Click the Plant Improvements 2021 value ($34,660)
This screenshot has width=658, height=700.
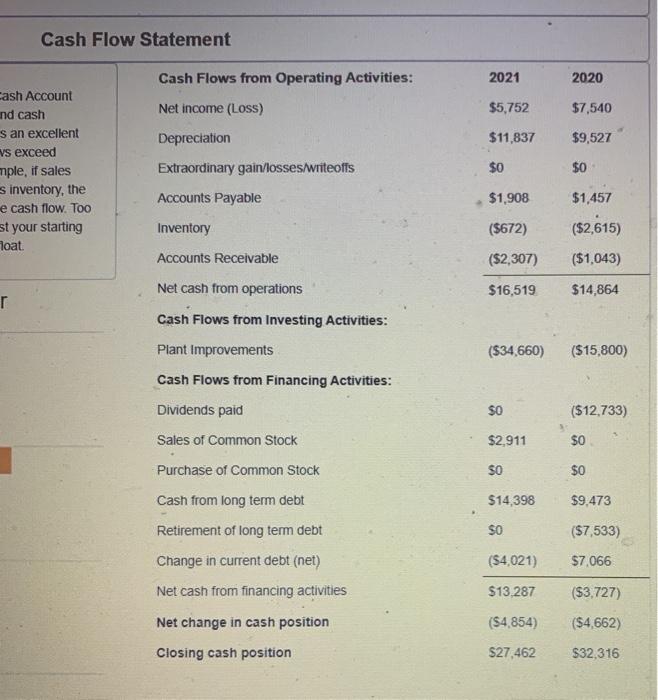point(516,351)
